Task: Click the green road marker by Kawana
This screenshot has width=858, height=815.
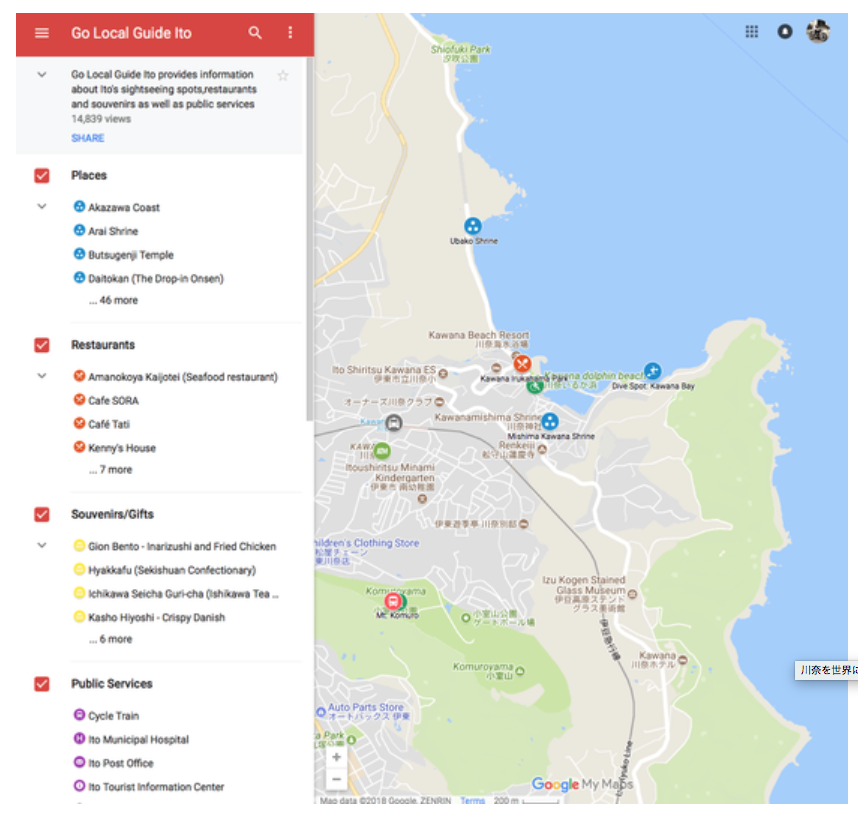Action: point(382,451)
